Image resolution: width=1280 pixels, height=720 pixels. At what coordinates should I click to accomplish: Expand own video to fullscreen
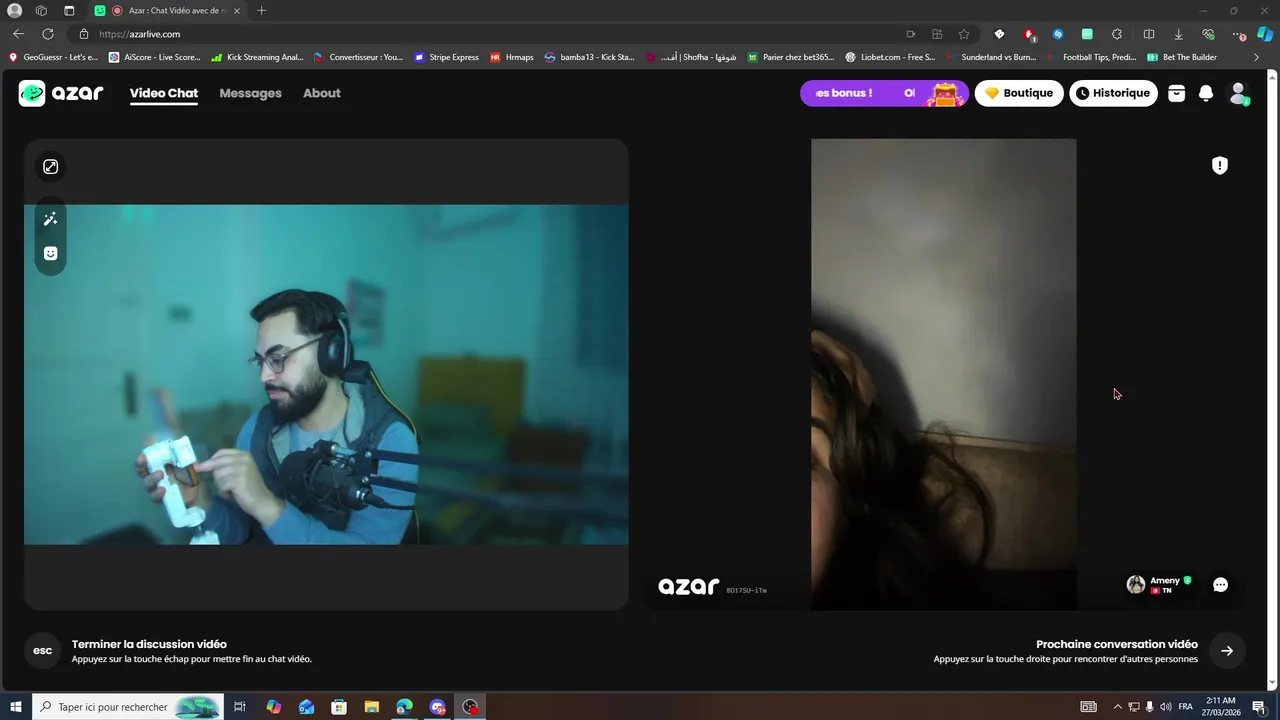point(50,167)
